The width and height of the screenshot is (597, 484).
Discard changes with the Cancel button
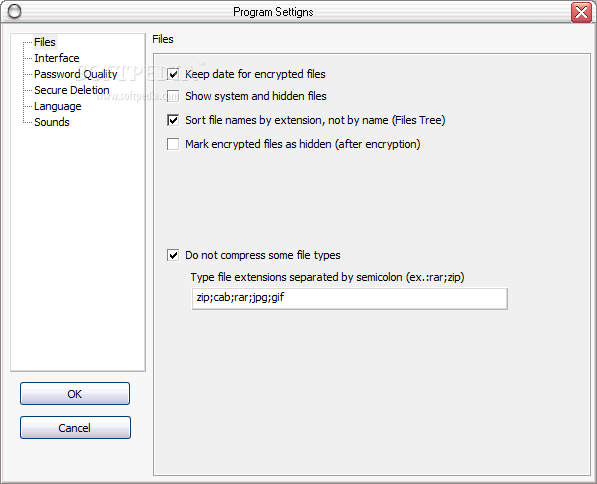click(75, 427)
